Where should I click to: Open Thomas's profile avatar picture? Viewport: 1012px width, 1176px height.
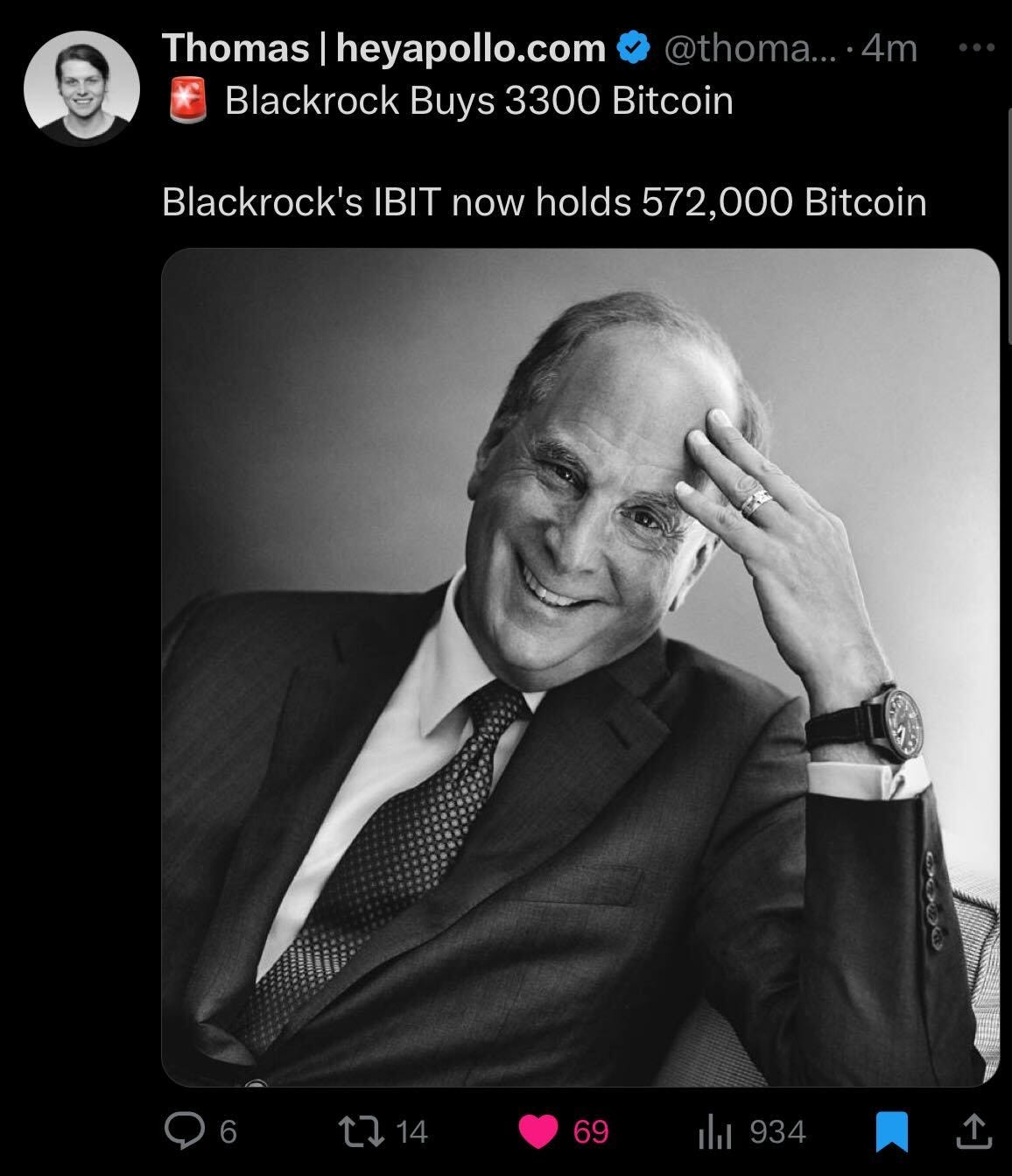click(81, 88)
